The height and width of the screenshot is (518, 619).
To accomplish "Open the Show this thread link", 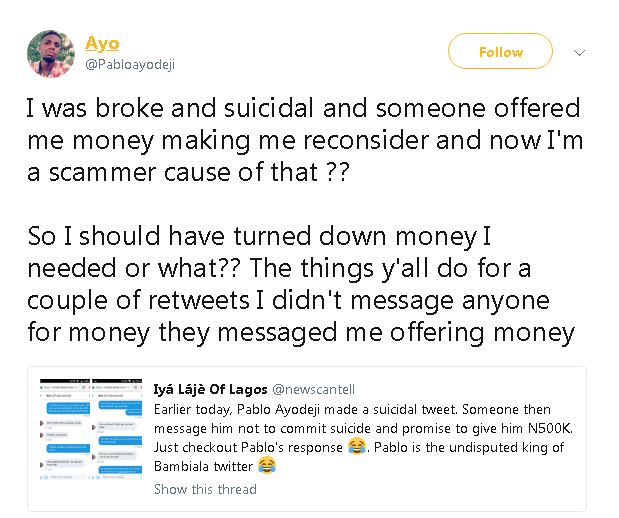I will point(205,489).
